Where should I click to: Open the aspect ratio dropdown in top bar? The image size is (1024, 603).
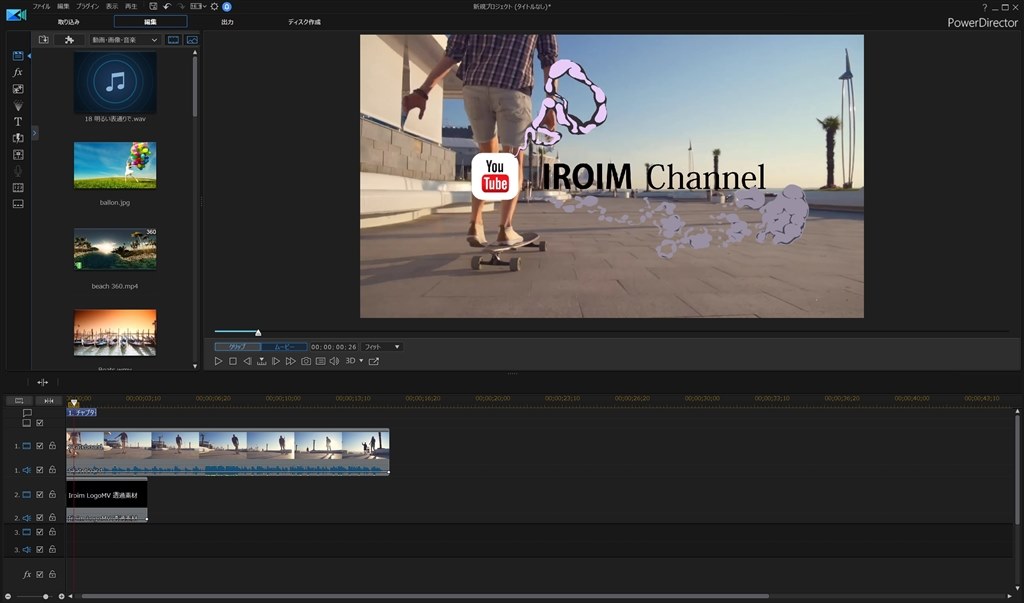[x=198, y=7]
